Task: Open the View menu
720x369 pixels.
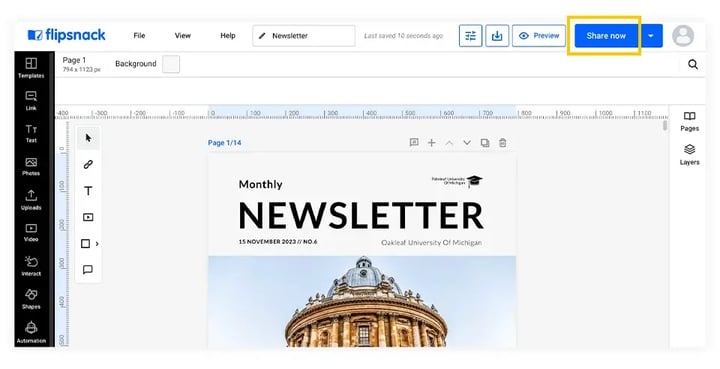Action: [183, 36]
